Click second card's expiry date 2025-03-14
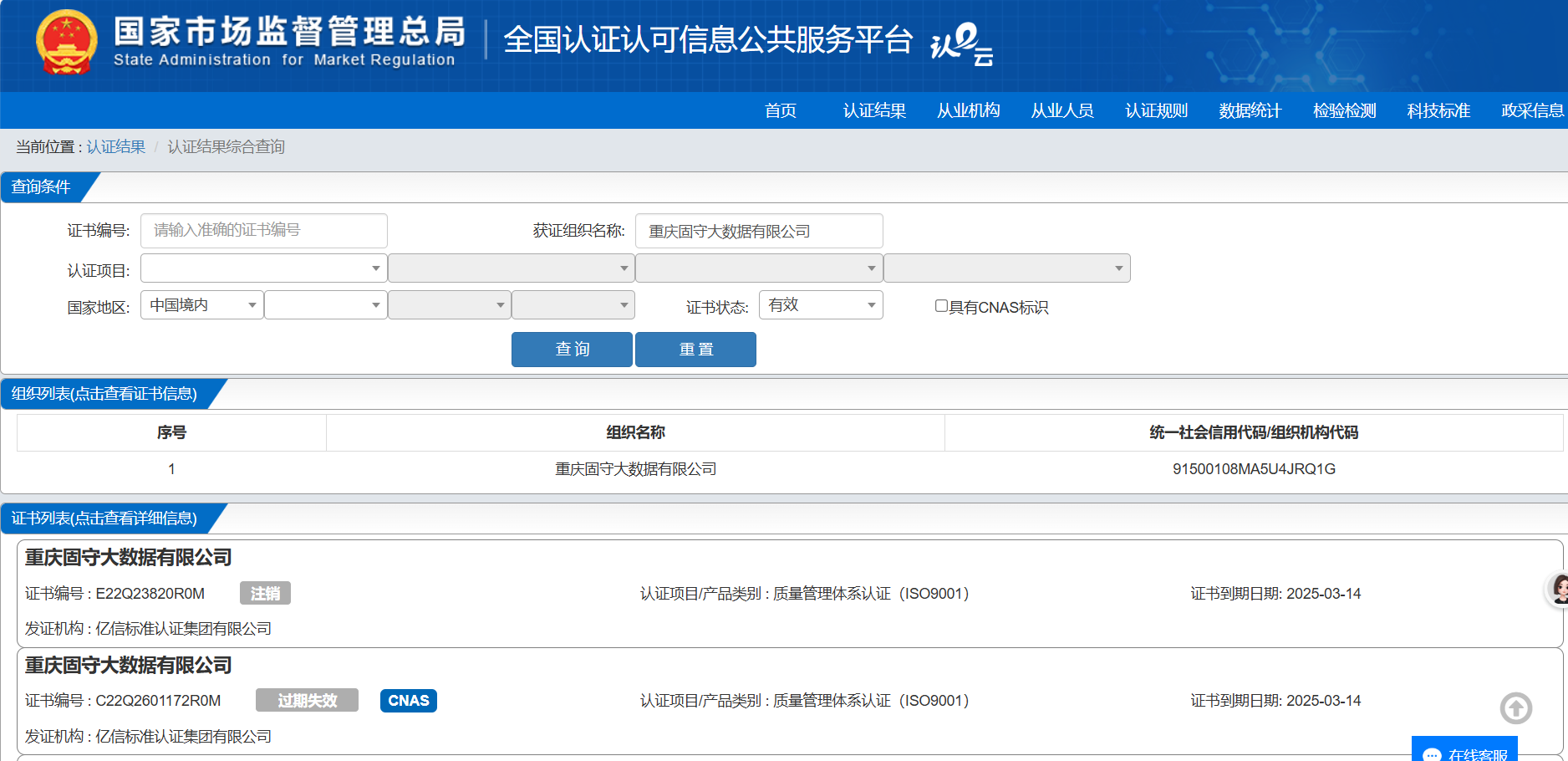The height and width of the screenshot is (761, 1568). 1323,701
